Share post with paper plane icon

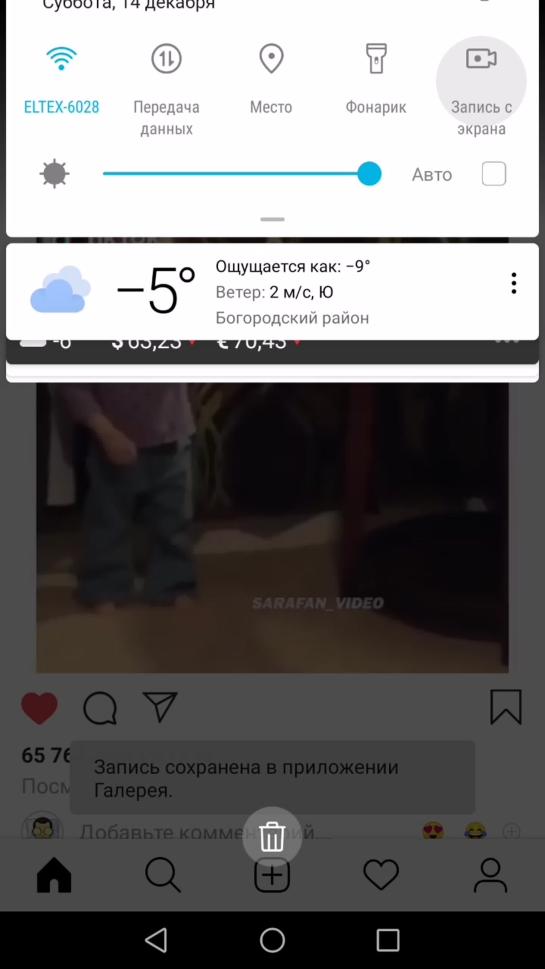(160, 706)
